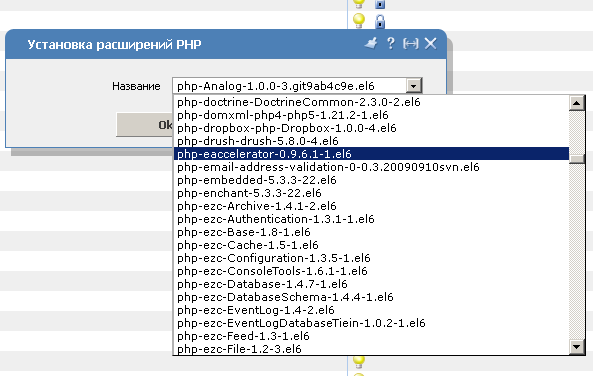Viewport: 593px width, 376px height.
Task: Select php-ezc-DatabaseSchema-1.4.4-1.el6
Action: (x=371, y=297)
